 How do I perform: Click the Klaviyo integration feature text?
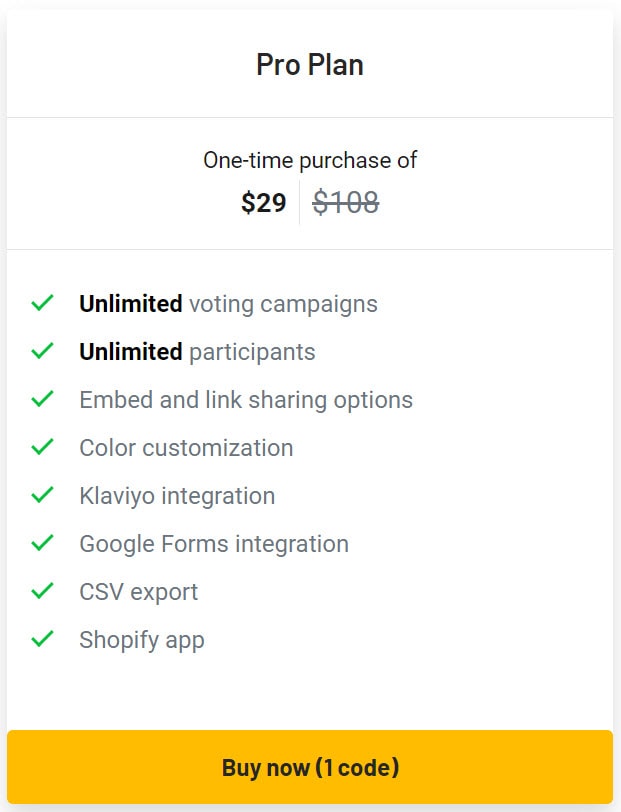tap(177, 495)
